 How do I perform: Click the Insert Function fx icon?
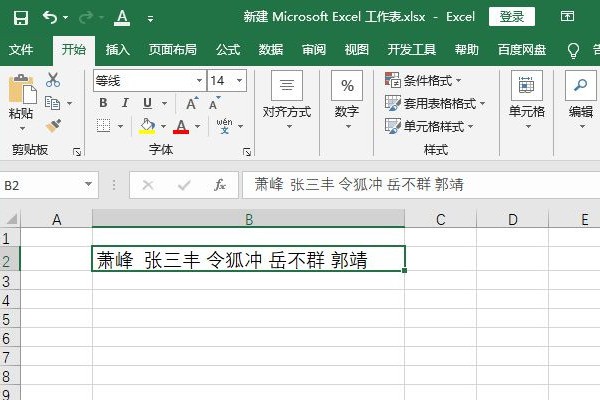point(219,185)
